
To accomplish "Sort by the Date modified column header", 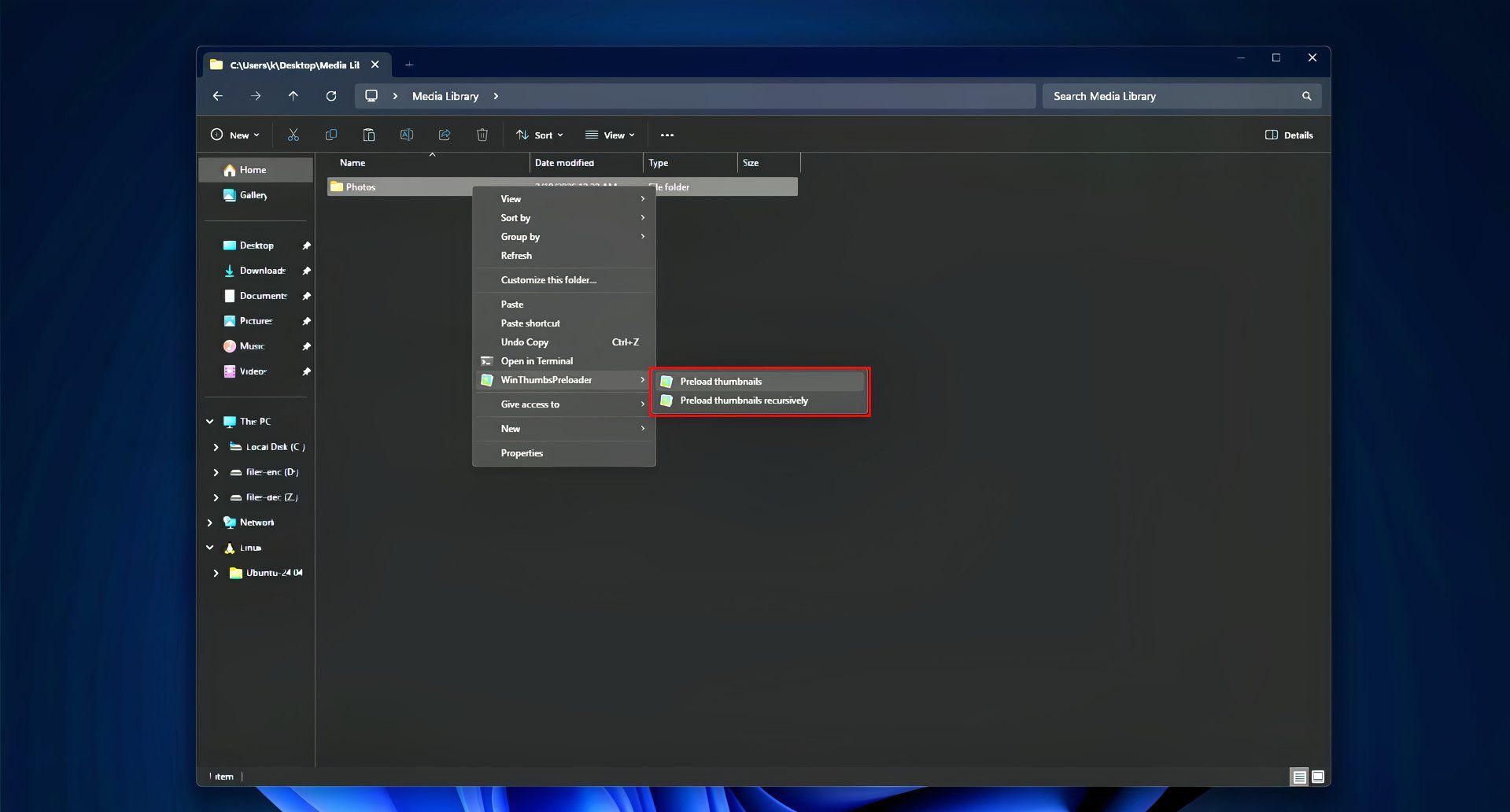I will [586, 163].
